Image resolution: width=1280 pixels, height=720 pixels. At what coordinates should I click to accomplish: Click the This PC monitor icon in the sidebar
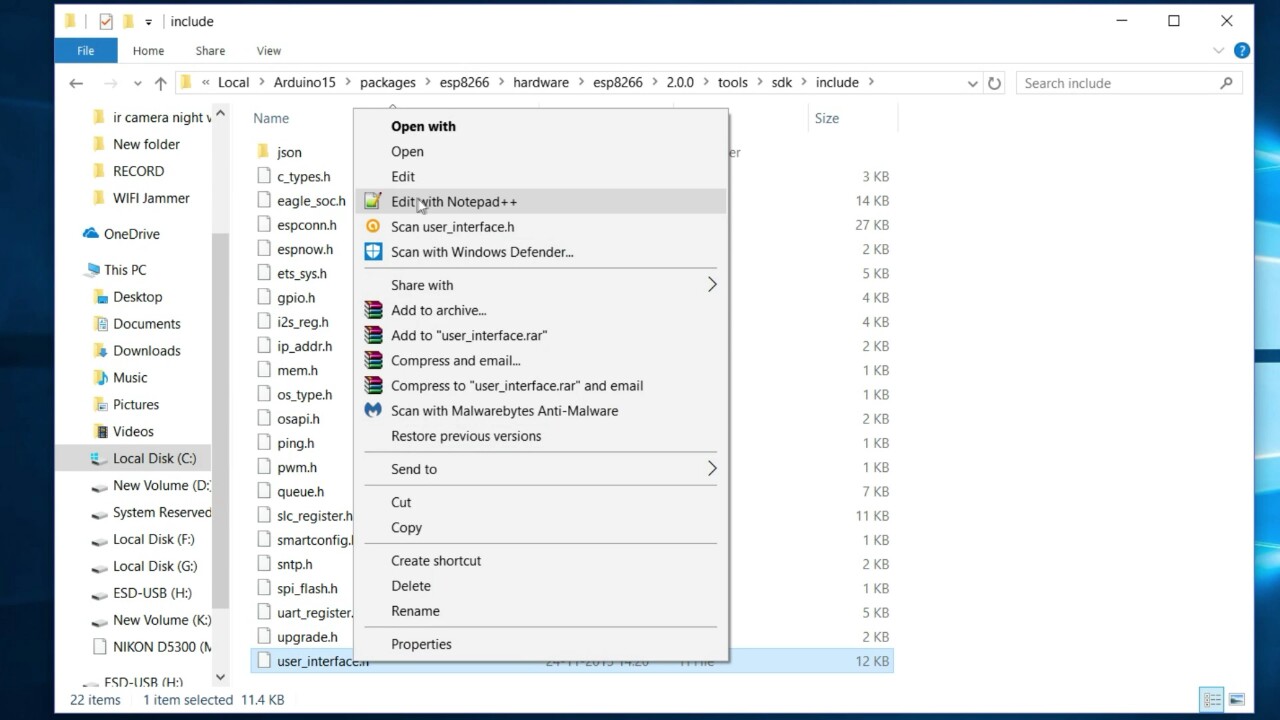91,270
